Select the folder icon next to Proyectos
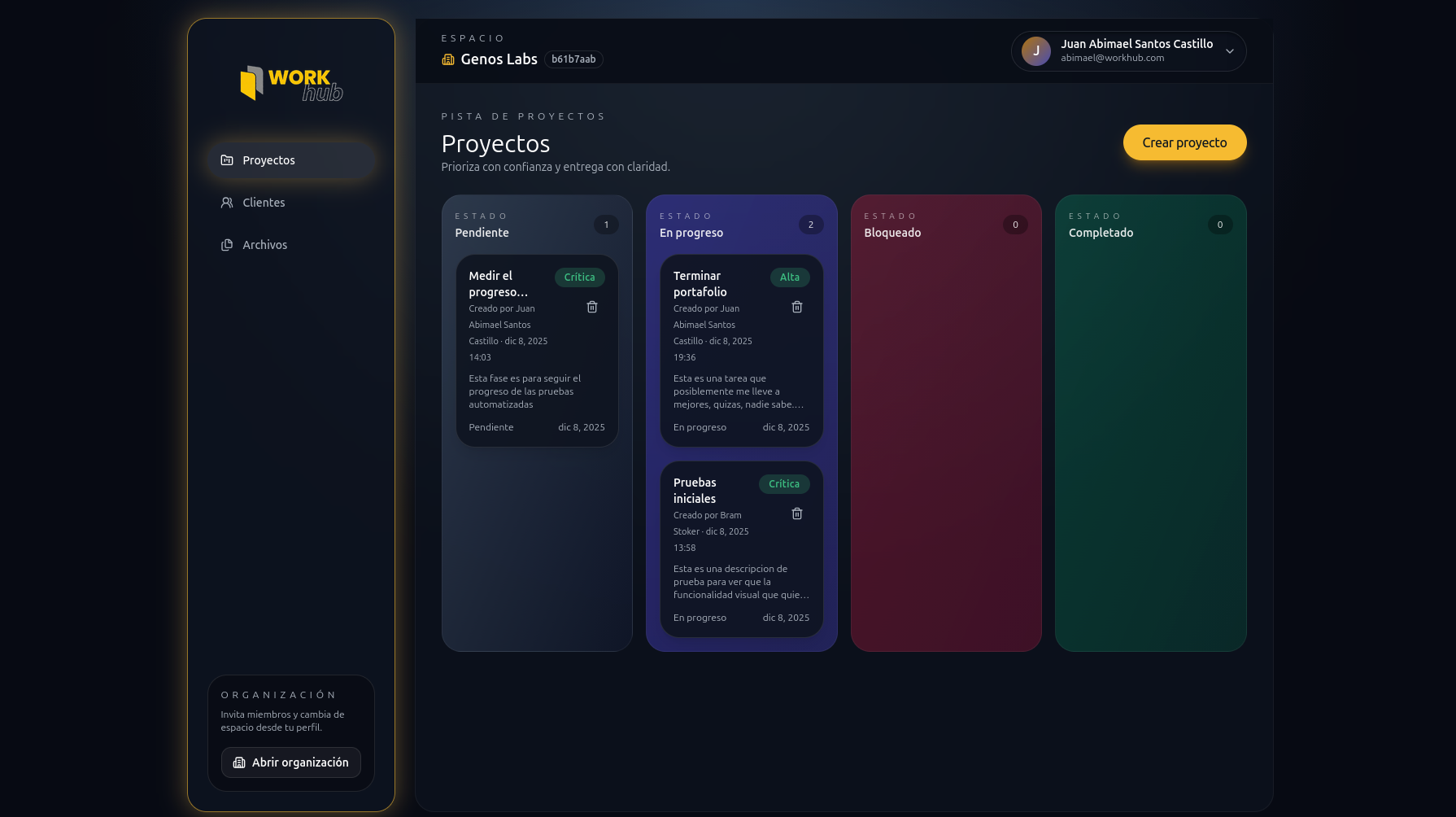 226,160
